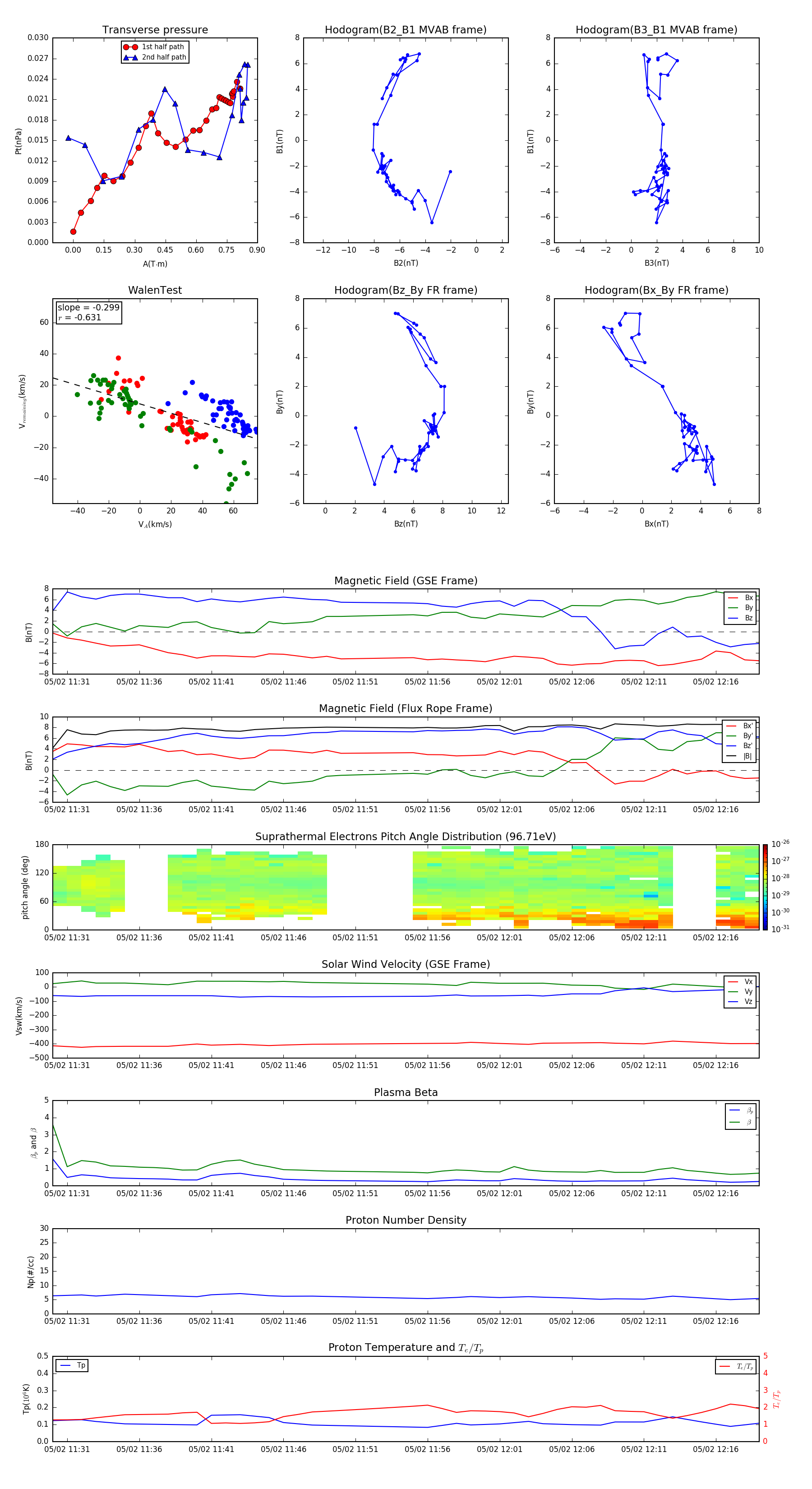Click the pitch angle colorbar scale

765,887
